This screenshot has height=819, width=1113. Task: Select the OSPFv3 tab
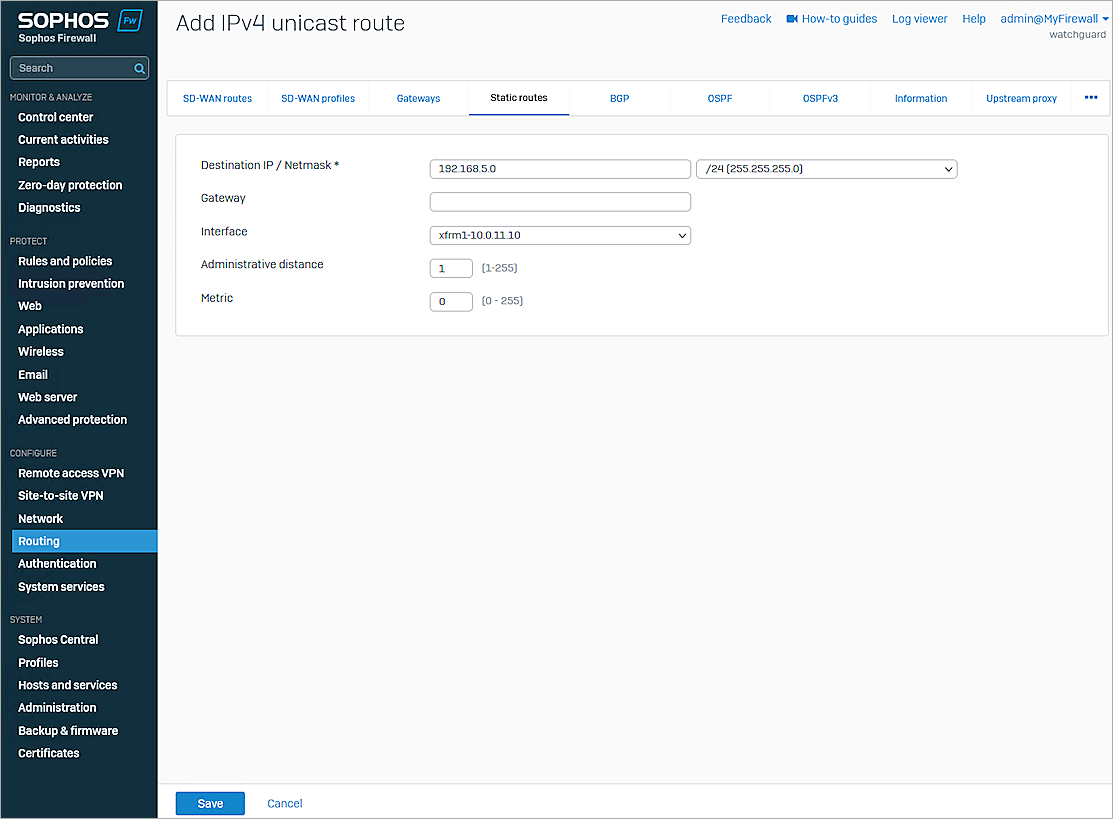click(x=820, y=98)
